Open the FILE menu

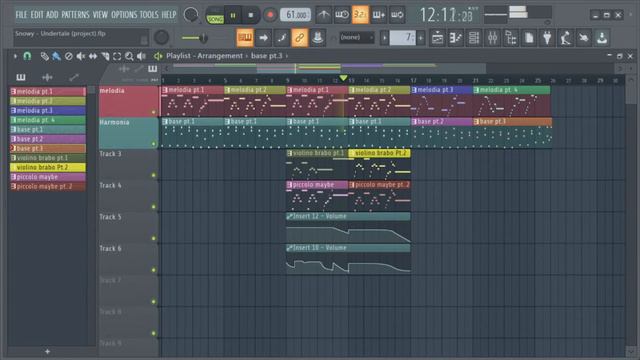click(21, 15)
